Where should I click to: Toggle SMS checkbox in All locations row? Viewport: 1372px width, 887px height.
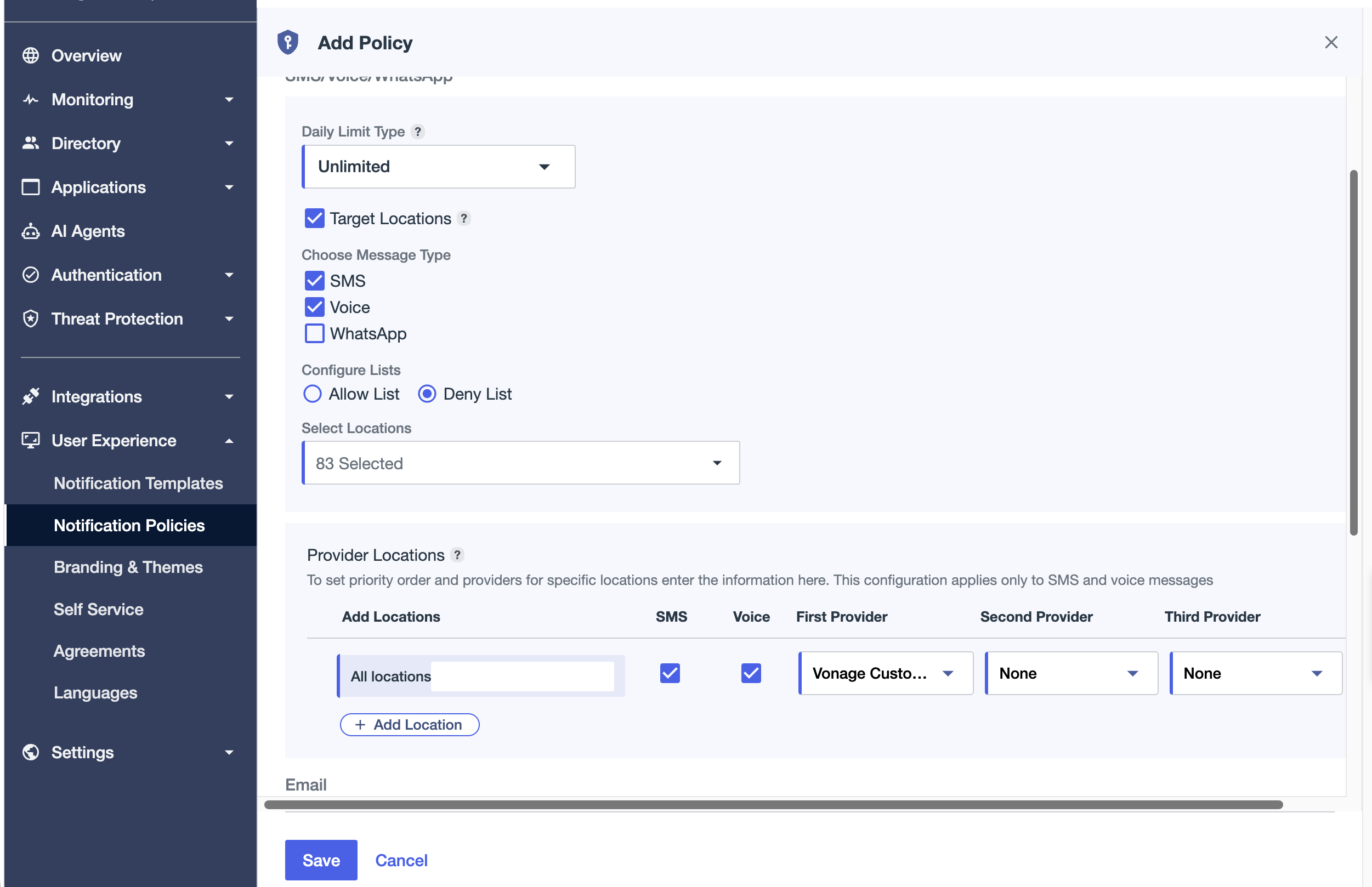click(670, 673)
